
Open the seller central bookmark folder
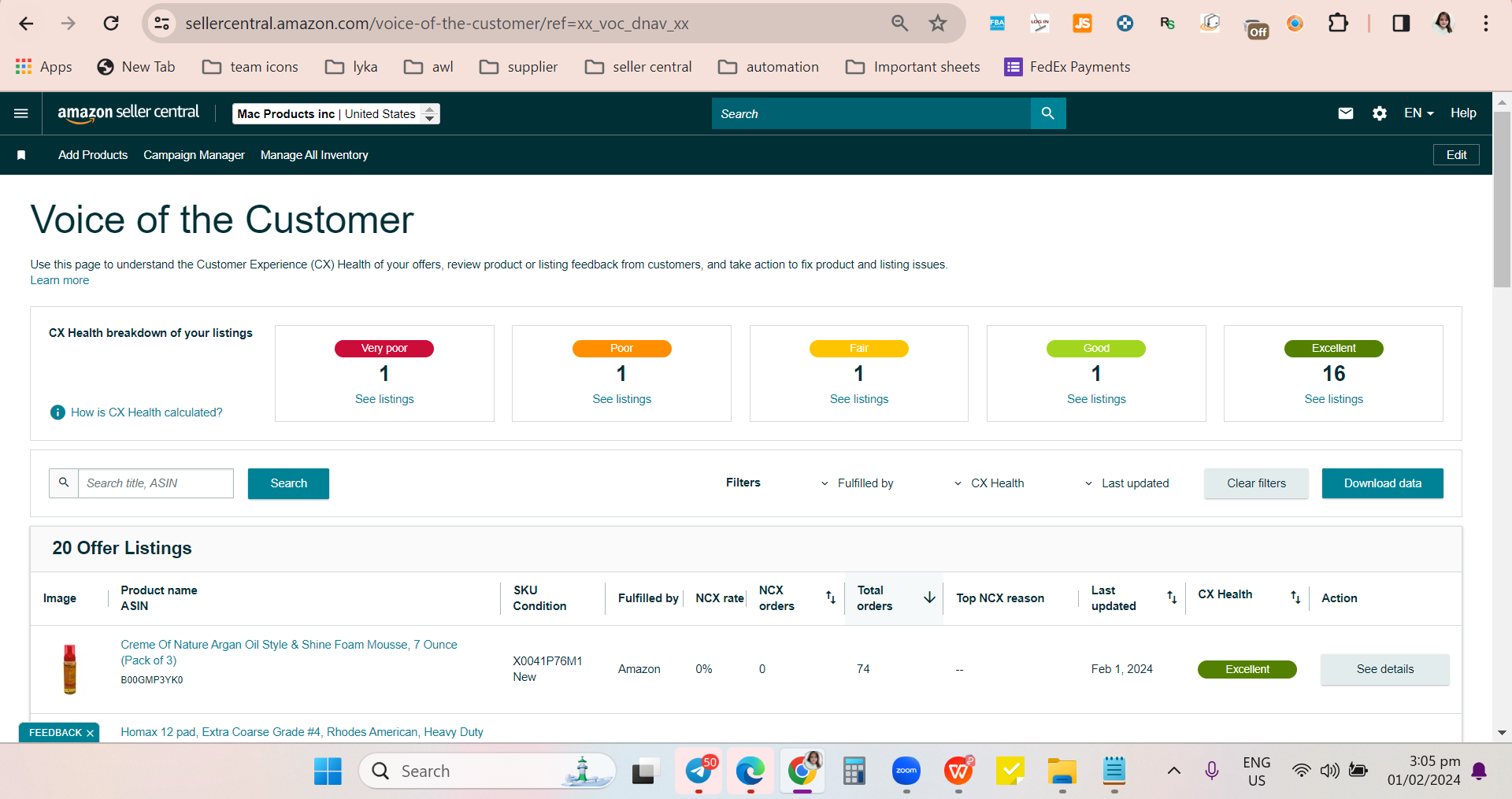pyautogui.click(x=639, y=67)
